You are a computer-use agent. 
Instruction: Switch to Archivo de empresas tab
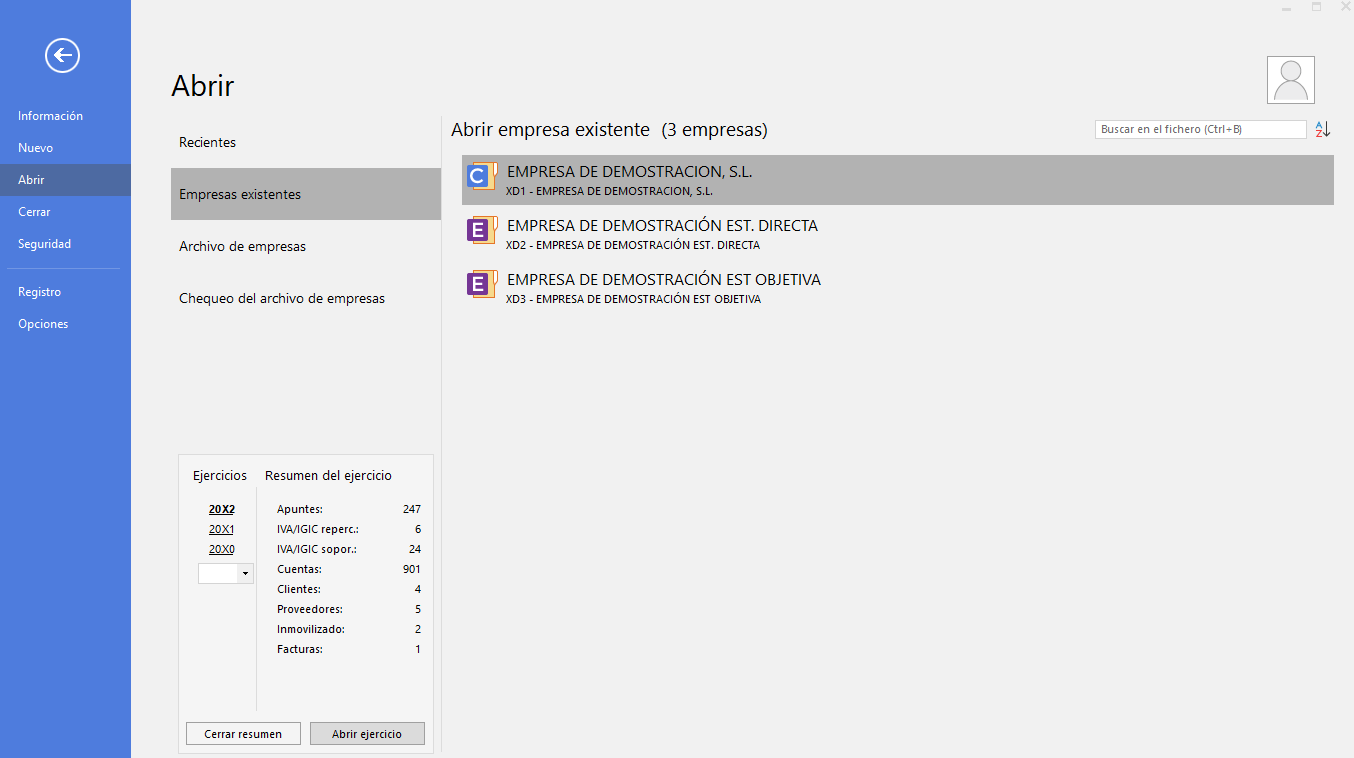point(306,246)
